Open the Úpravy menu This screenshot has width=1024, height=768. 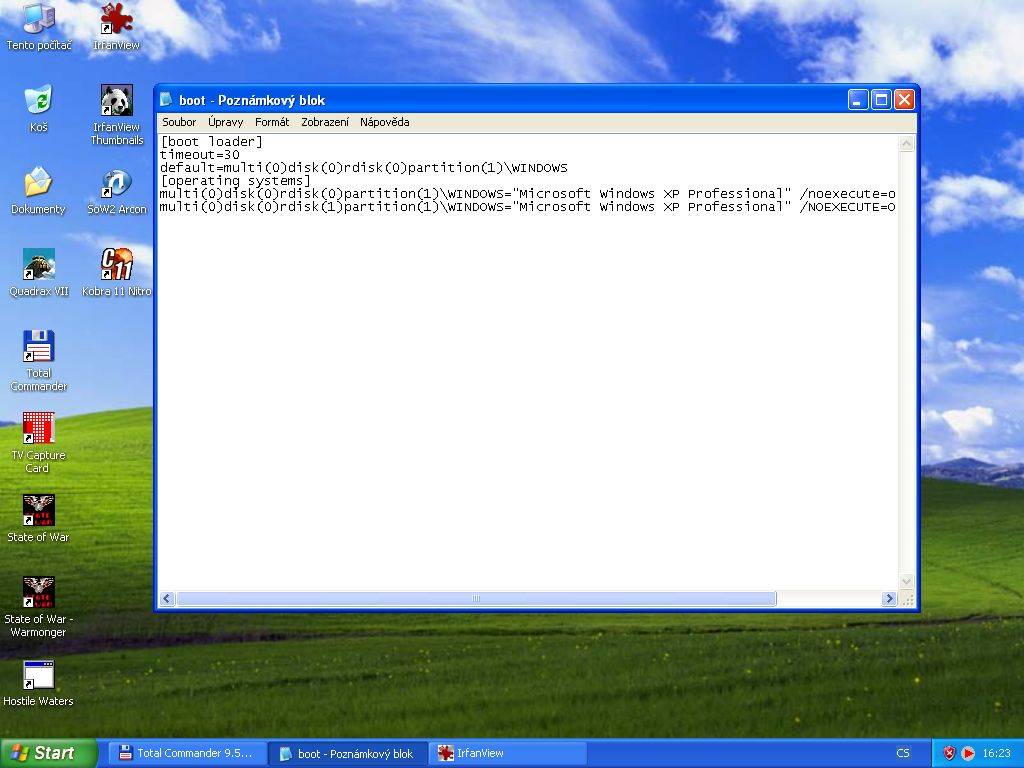pos(225,122)
